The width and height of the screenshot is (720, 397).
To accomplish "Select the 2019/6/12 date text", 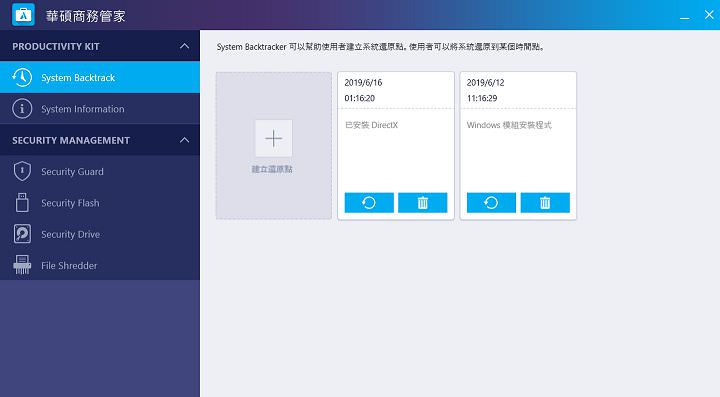I will [x=485, y=83].
